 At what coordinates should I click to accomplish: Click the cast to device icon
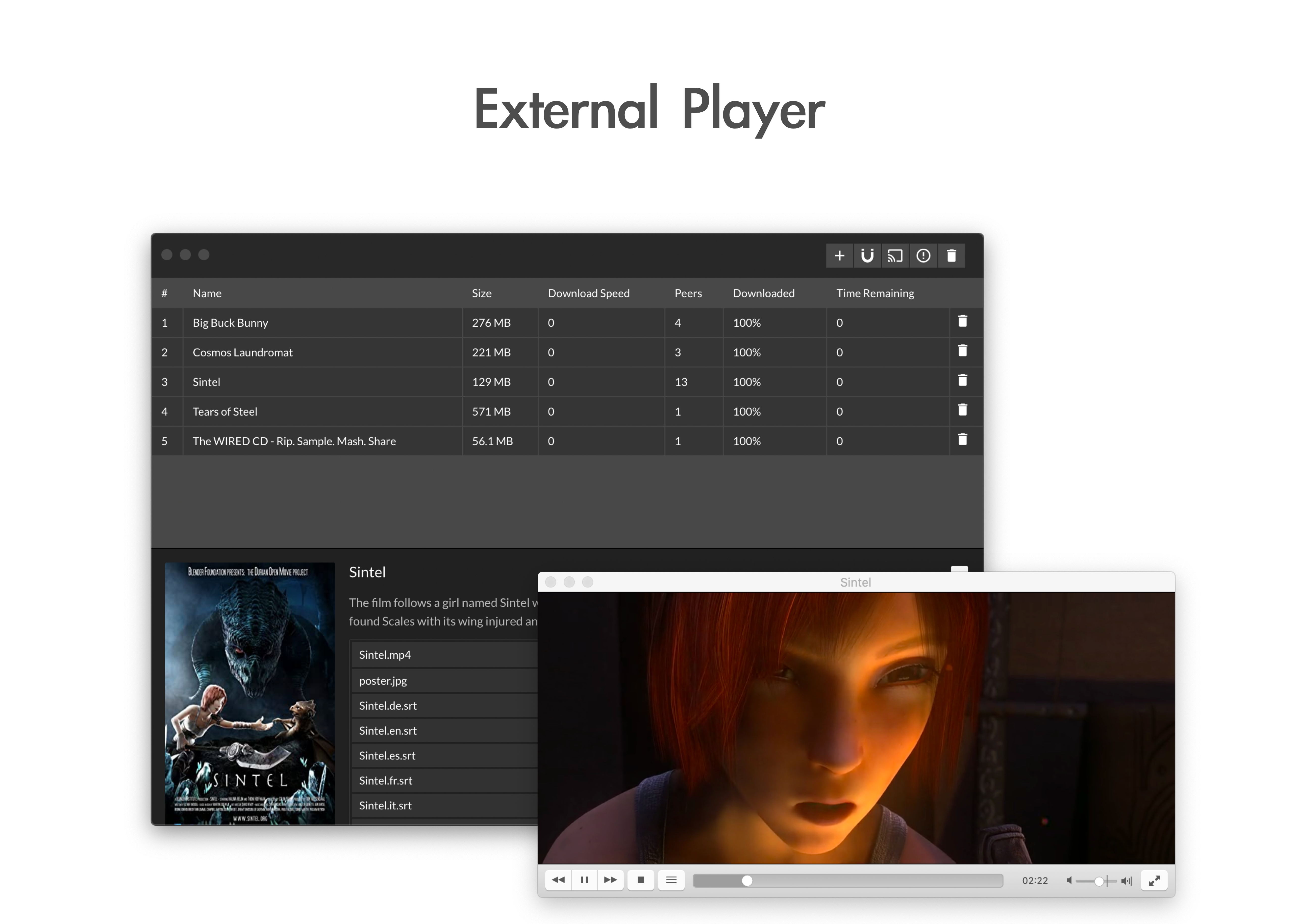point(895,256)
